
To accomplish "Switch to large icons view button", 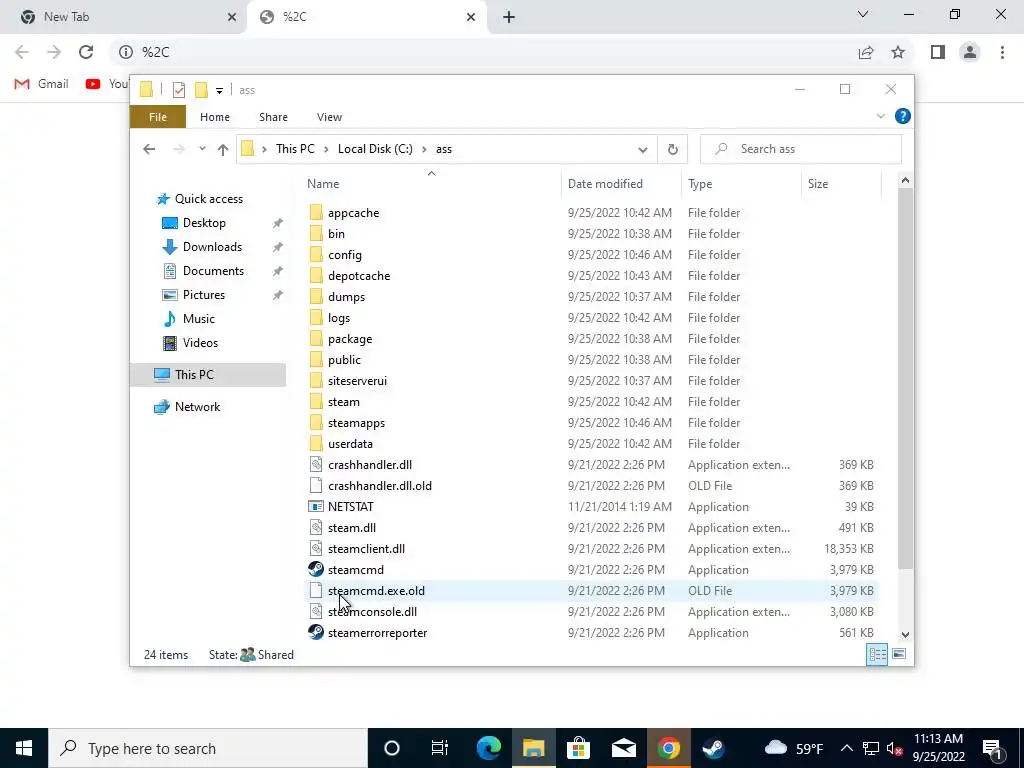I will coord(899,654).
